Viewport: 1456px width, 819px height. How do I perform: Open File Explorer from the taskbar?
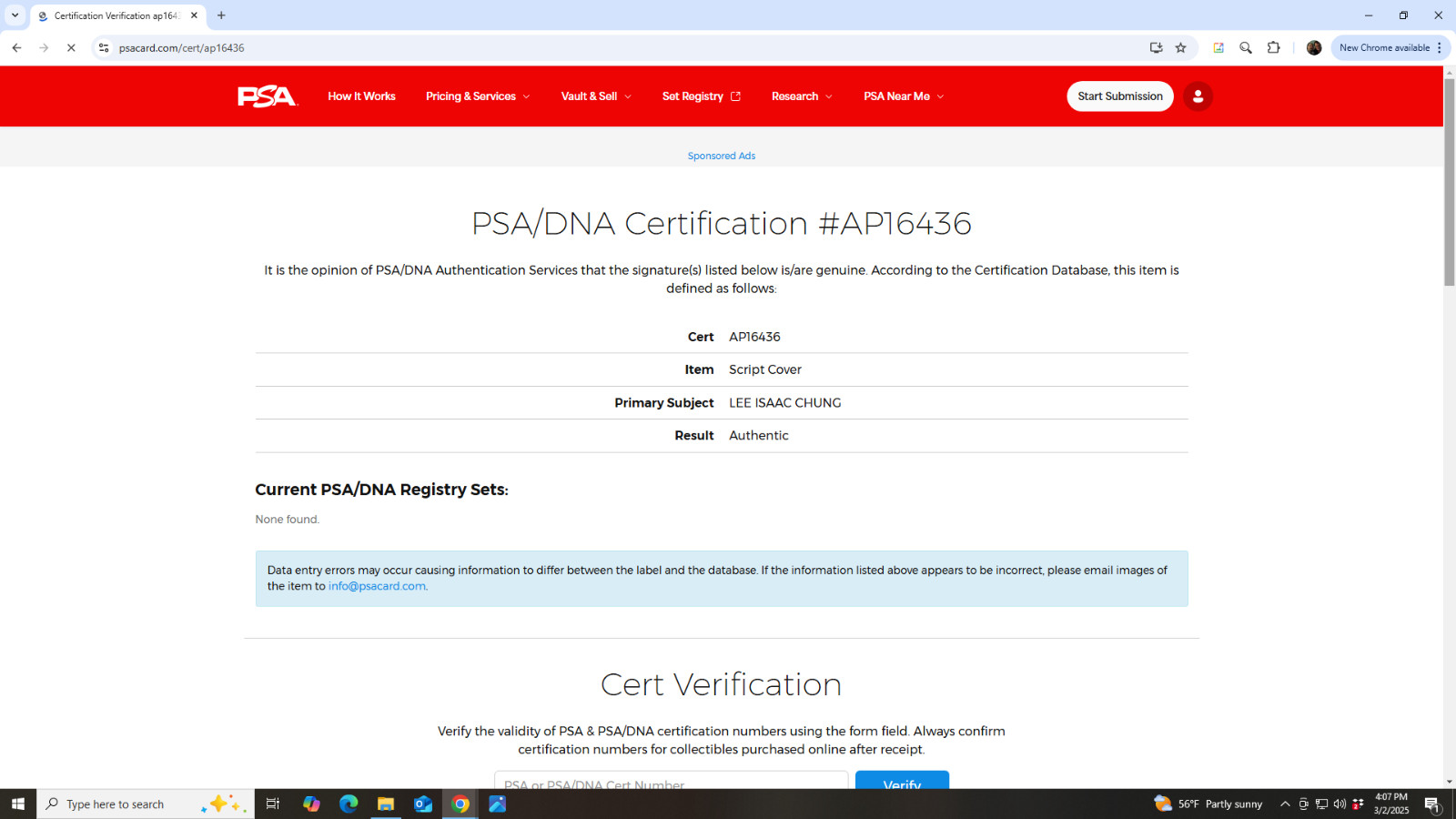386,804
